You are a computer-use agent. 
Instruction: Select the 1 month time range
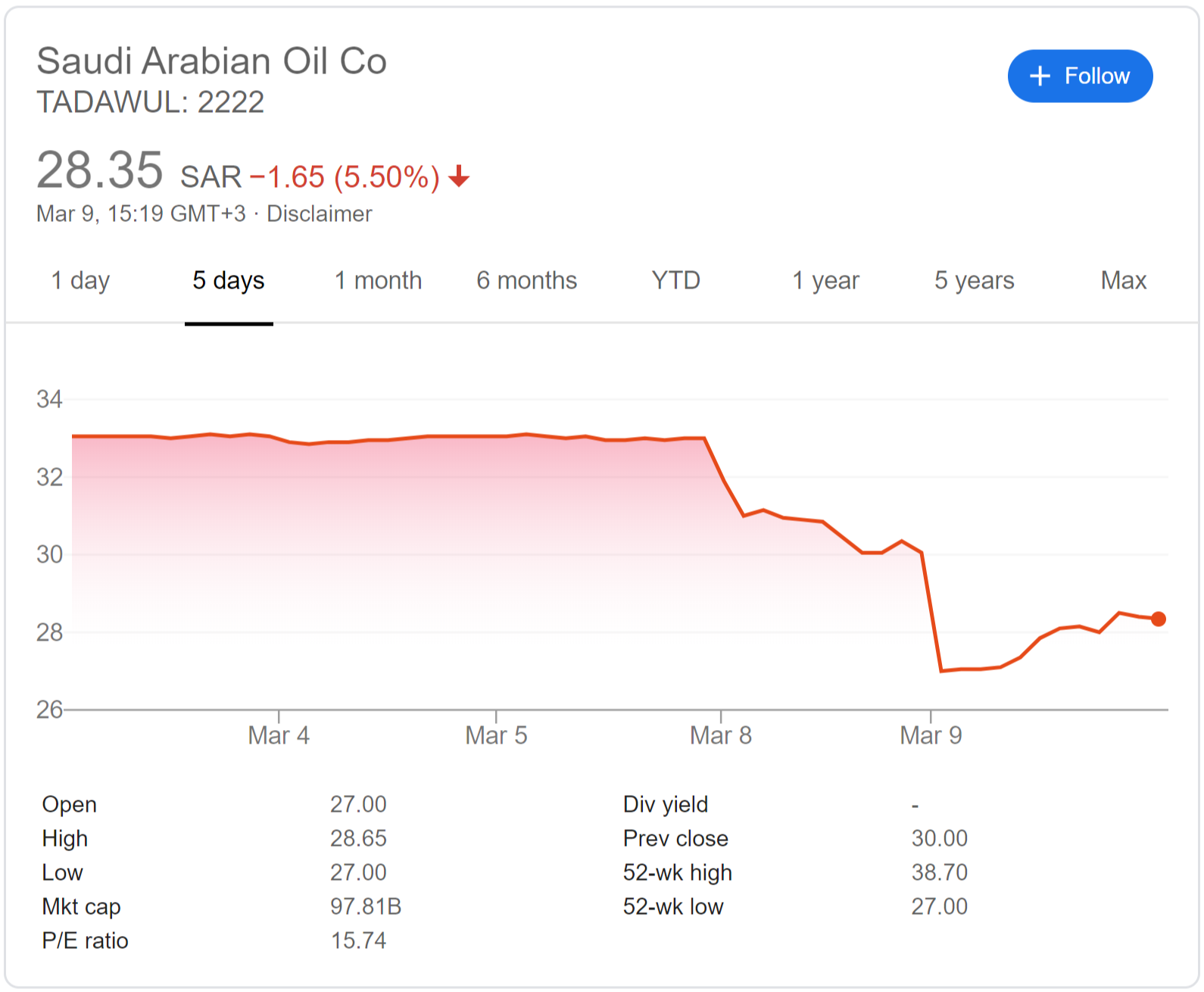[x=378, y=280]
